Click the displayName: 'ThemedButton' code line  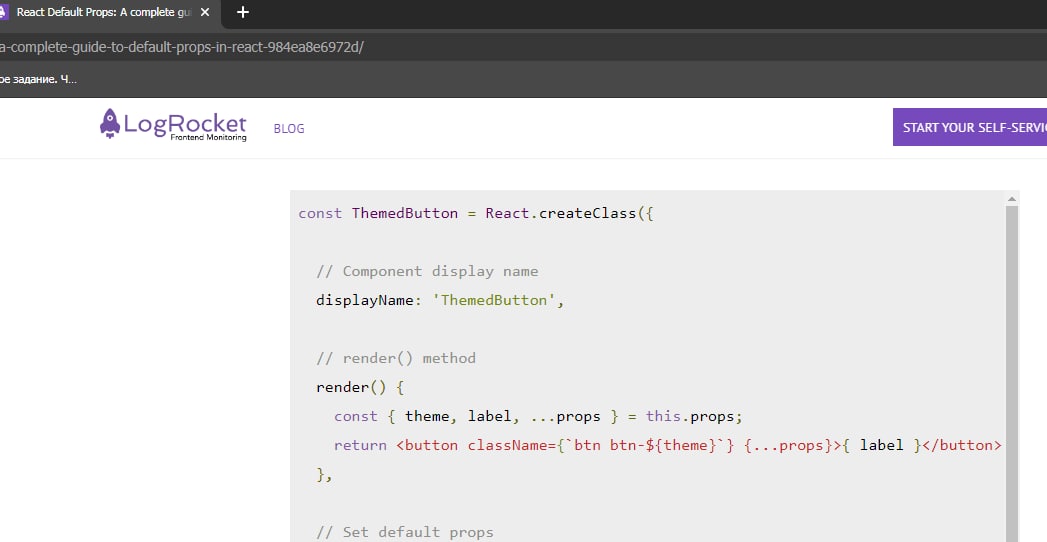click(440, 300)
